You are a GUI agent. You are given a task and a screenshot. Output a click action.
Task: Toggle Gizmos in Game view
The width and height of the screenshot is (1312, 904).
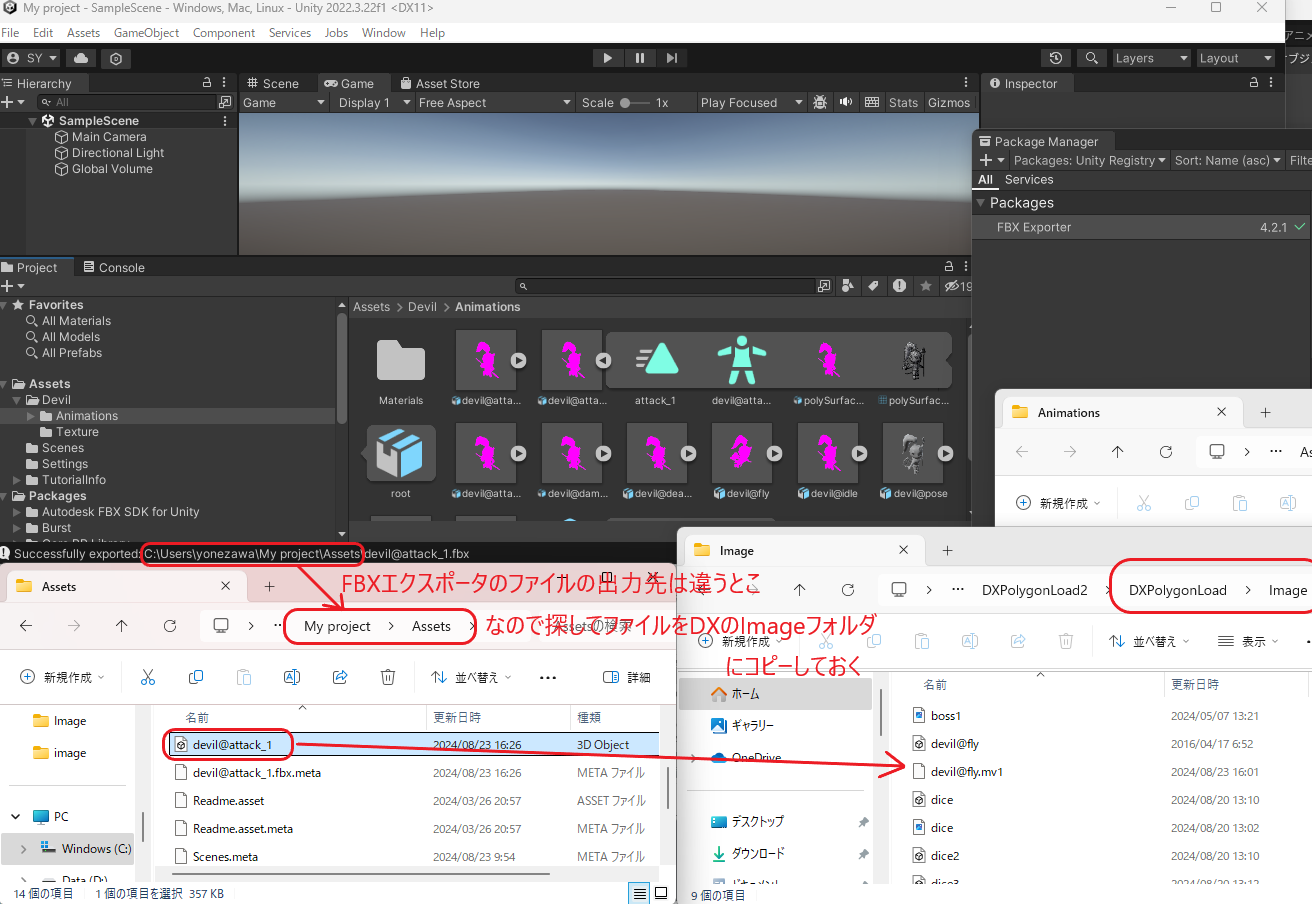[949, 102]
